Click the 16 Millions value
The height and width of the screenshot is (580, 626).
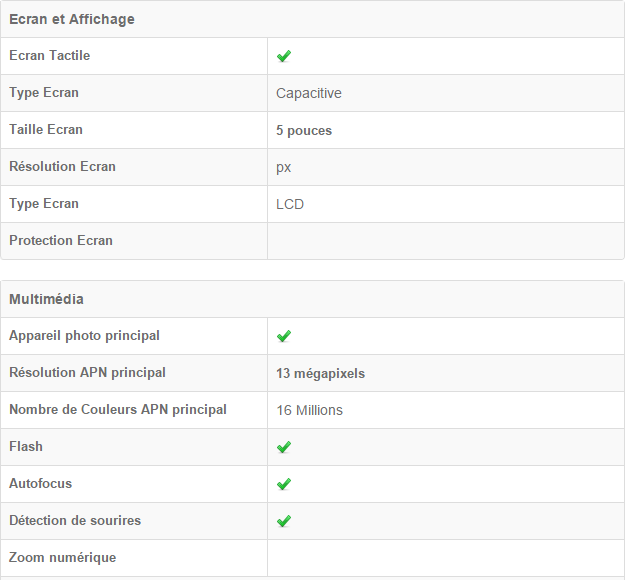(310, 410)
